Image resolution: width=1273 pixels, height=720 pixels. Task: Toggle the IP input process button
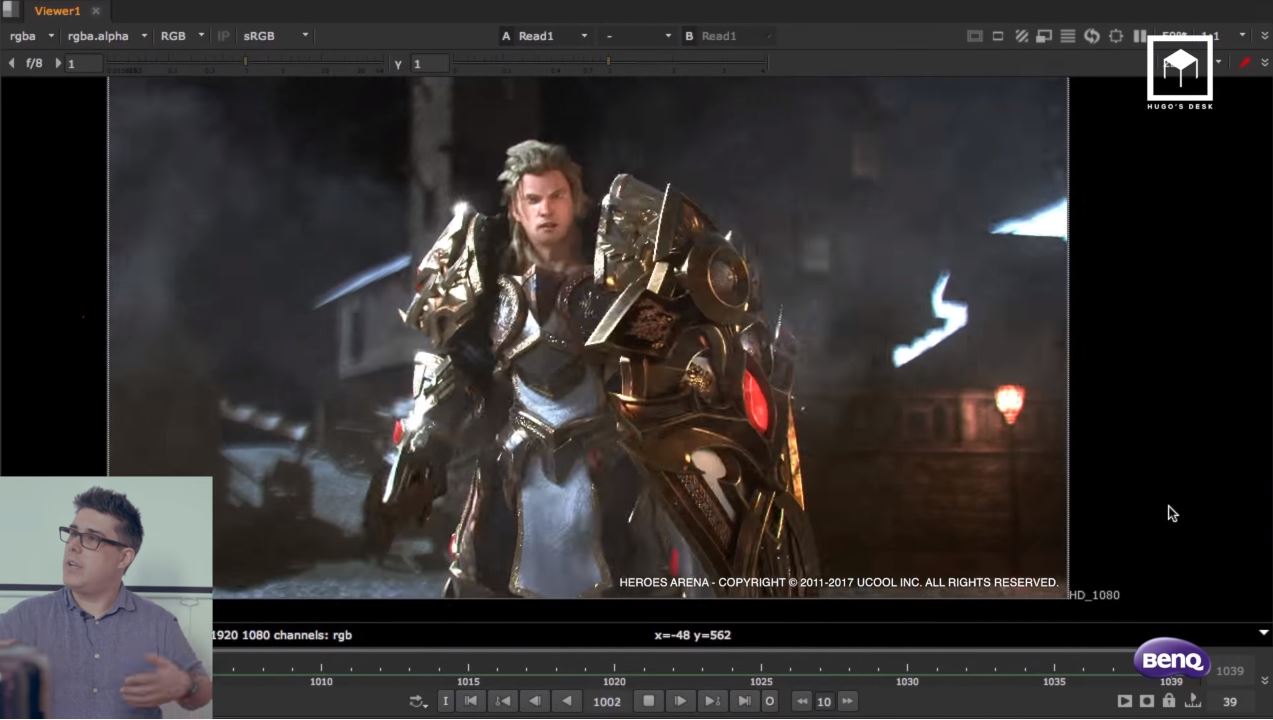(224, 36)
